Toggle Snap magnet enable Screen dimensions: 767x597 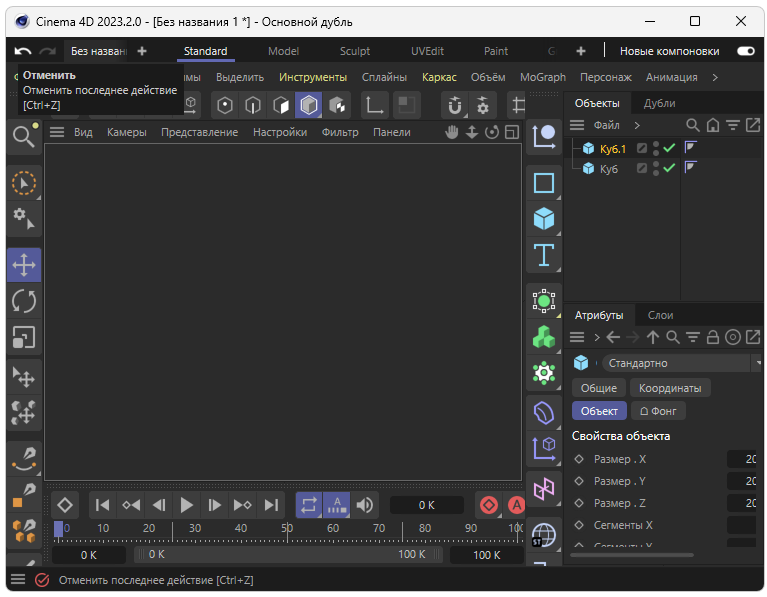pos(455,105)
